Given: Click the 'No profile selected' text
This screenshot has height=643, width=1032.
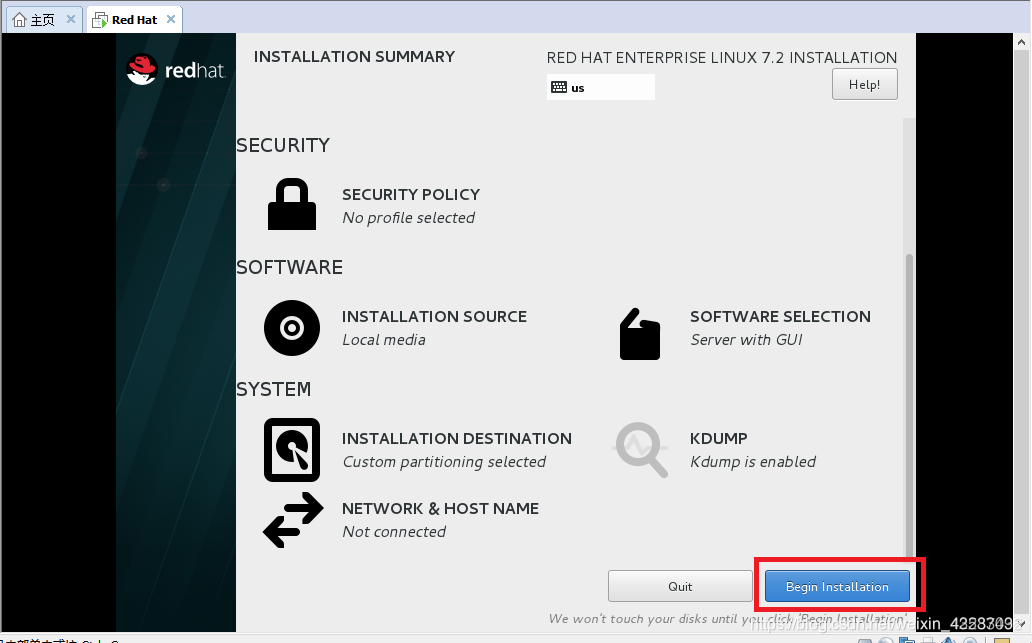Looking at the screenshot, I should click(x=408, y=218).
